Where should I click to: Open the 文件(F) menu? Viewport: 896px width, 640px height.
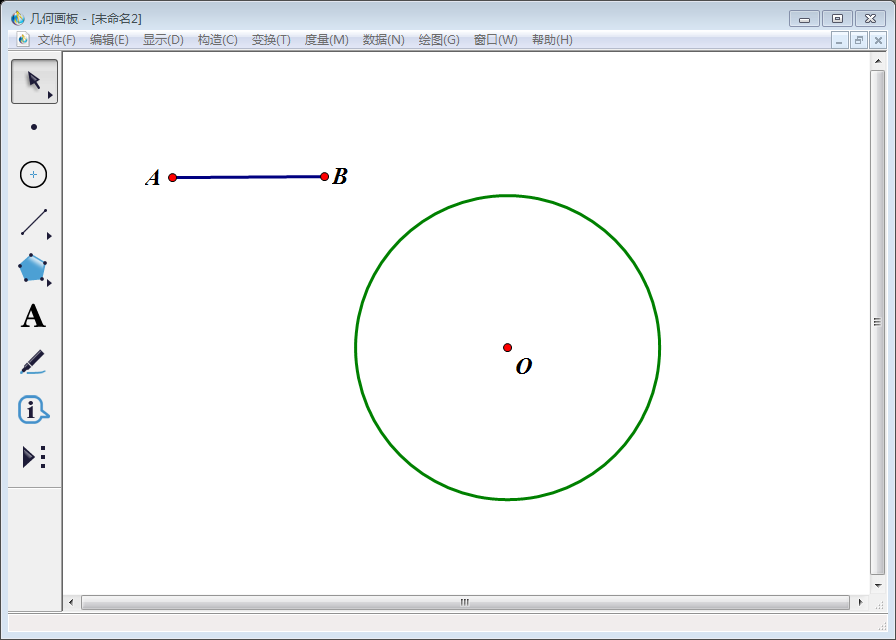56,40
